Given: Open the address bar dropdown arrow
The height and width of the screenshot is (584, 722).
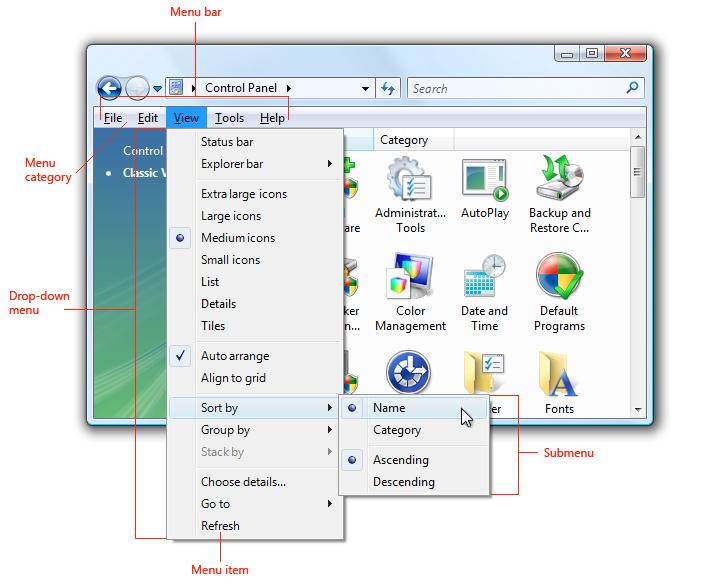Looking at the screenshot, I should coord(365,89).
